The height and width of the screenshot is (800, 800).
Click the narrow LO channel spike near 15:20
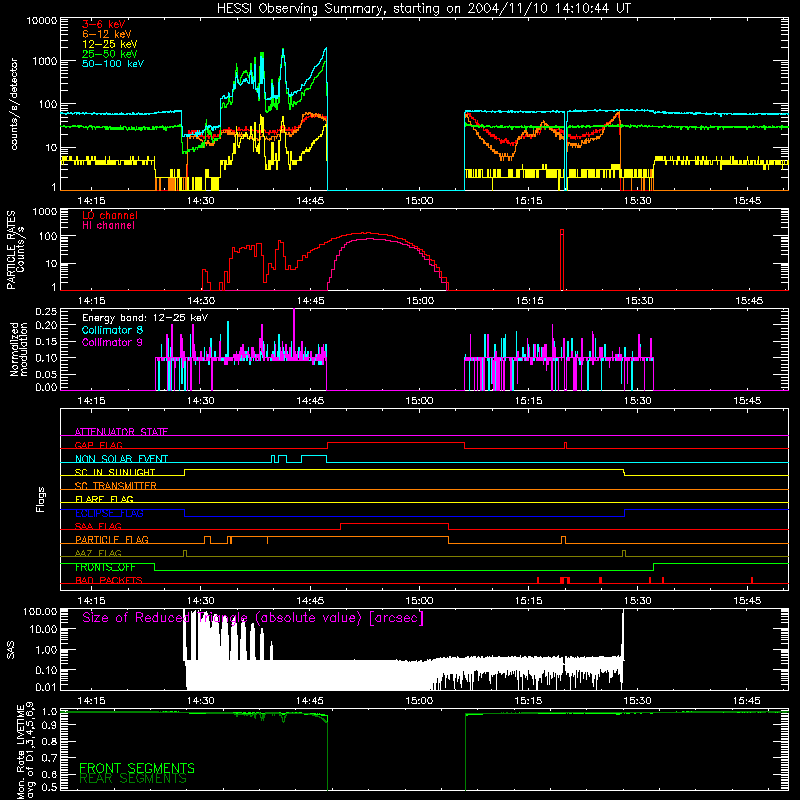pos(562,260)
